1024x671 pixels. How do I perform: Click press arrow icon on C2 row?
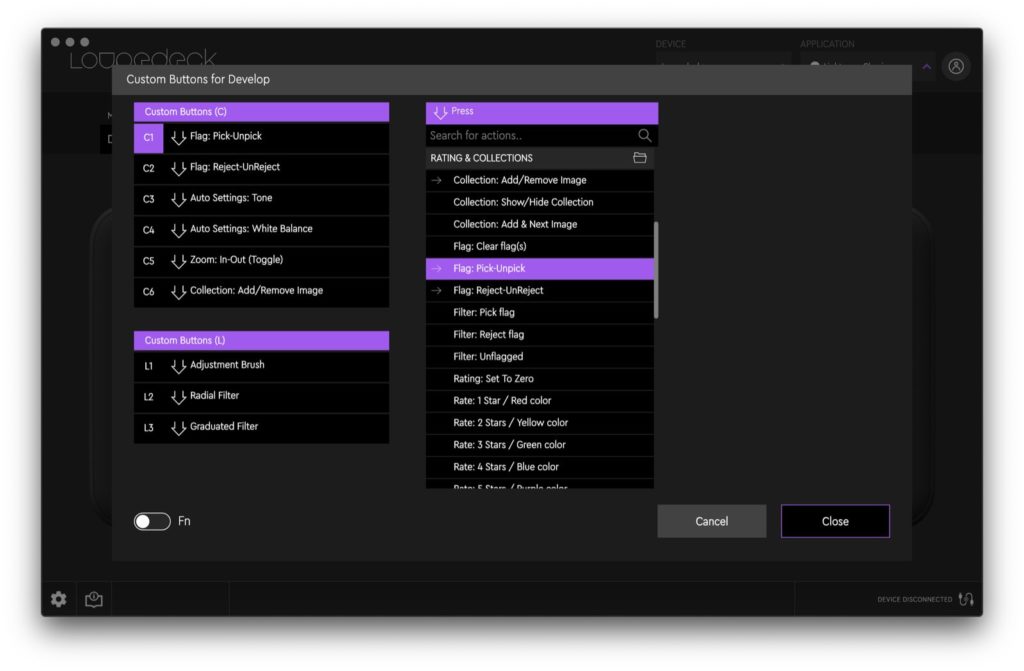coord(178,169)
